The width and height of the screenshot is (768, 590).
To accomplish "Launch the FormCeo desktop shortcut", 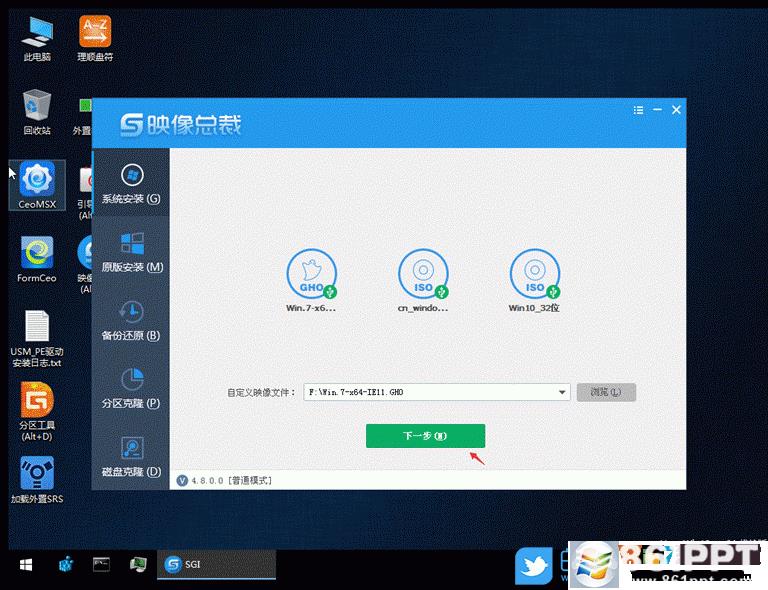I will tap(37, 259).
